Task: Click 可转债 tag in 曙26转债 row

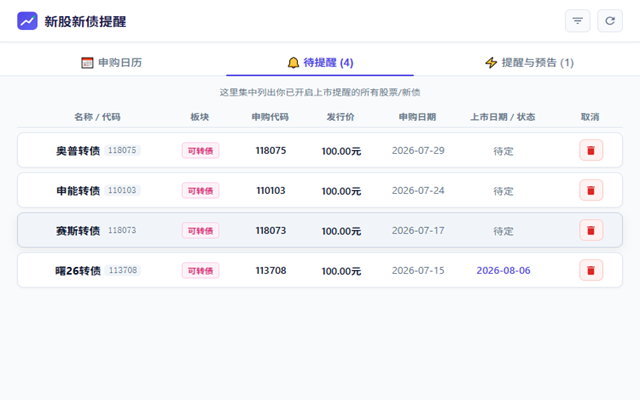Action: point(200,271)
